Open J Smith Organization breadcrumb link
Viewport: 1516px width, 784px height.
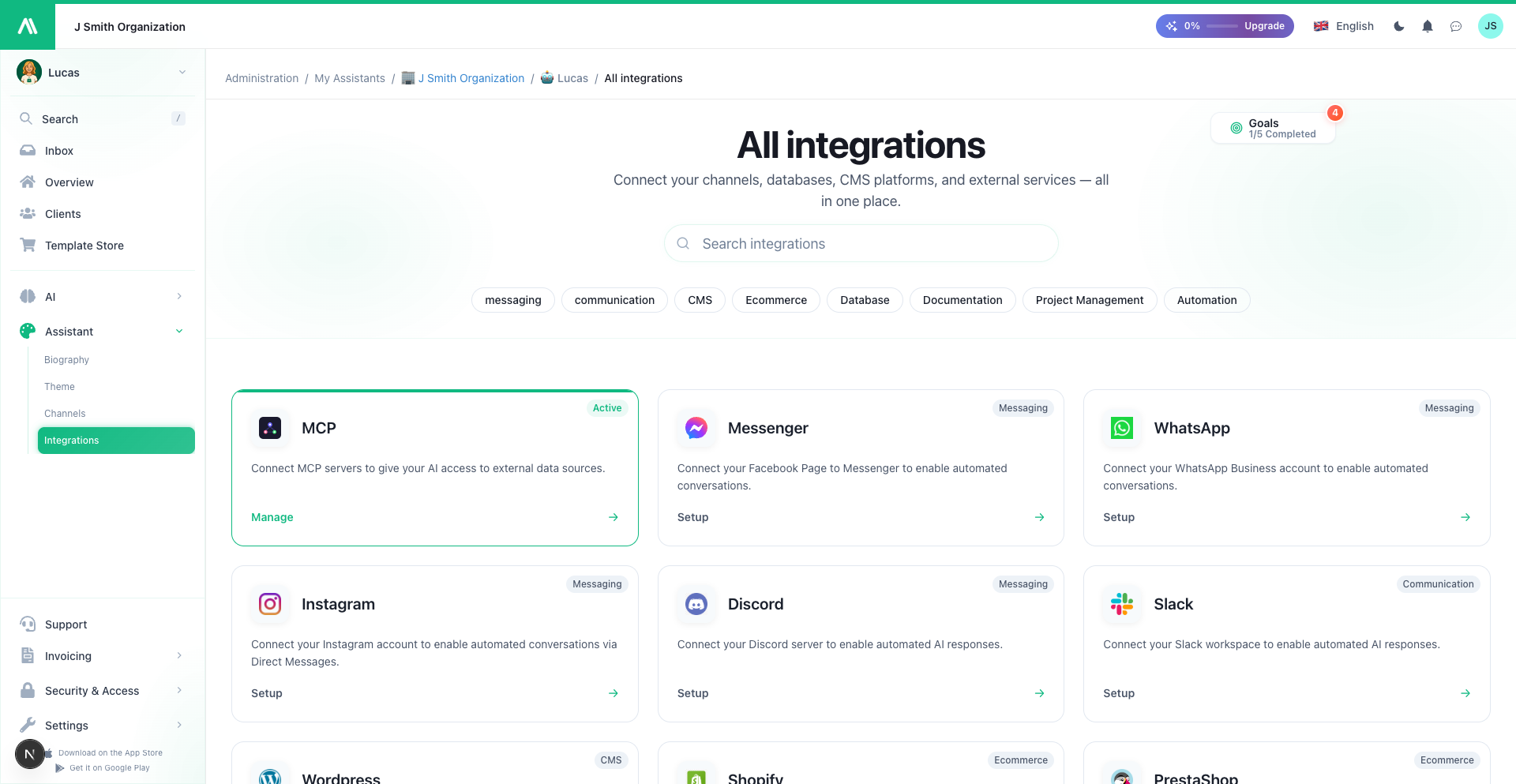pos(463,78)
